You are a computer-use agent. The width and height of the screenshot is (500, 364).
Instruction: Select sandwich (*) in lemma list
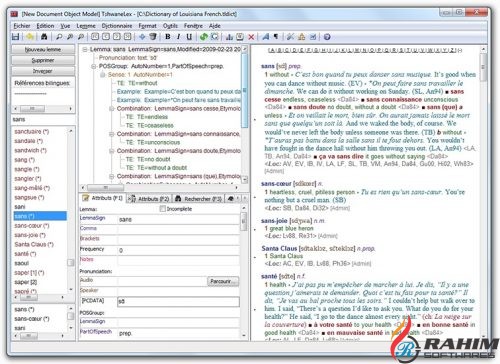[x=31, y=150]
